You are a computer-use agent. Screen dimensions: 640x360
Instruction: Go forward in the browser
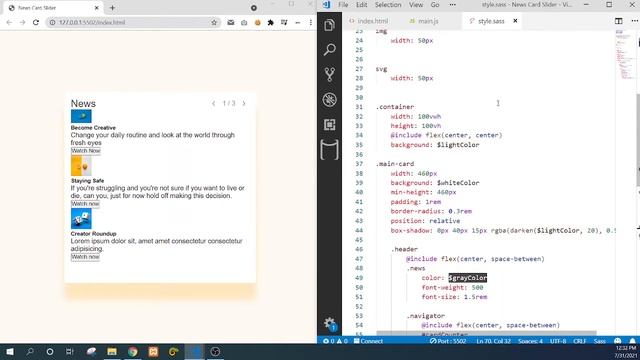22,22
